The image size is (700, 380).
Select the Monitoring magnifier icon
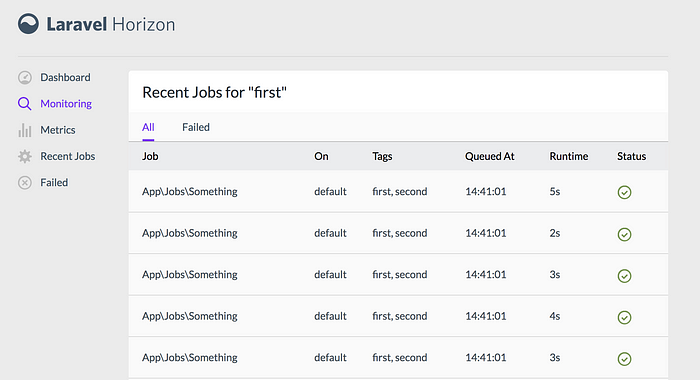coord(25,104)
